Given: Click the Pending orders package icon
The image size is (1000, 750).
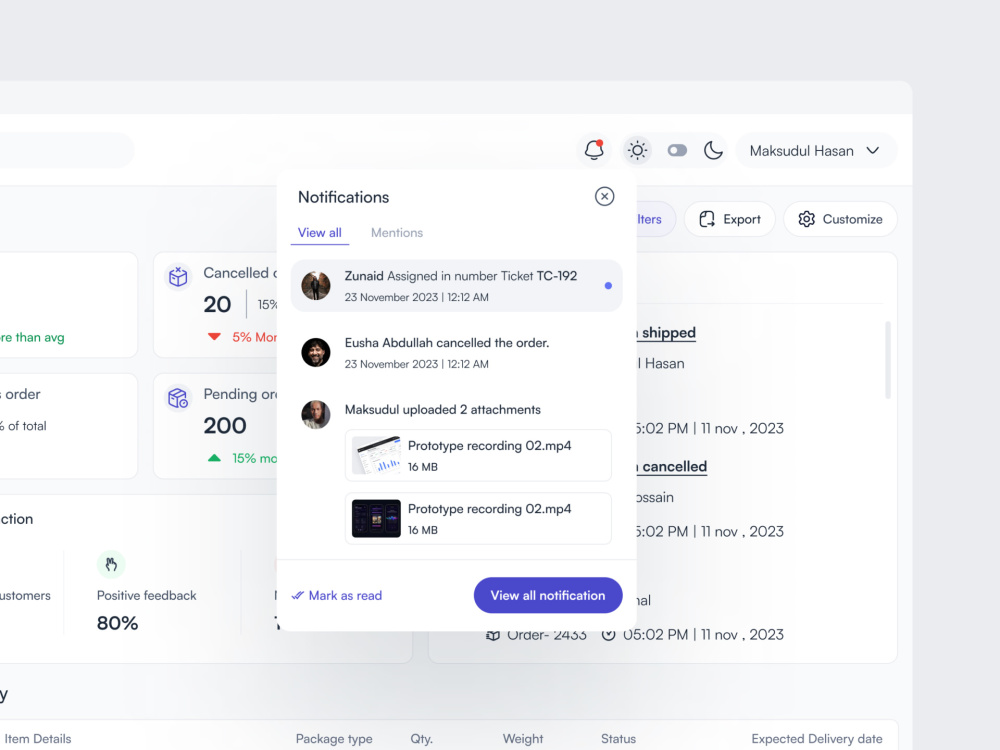Looking at the screenshot, I should [x=178, y=398].
